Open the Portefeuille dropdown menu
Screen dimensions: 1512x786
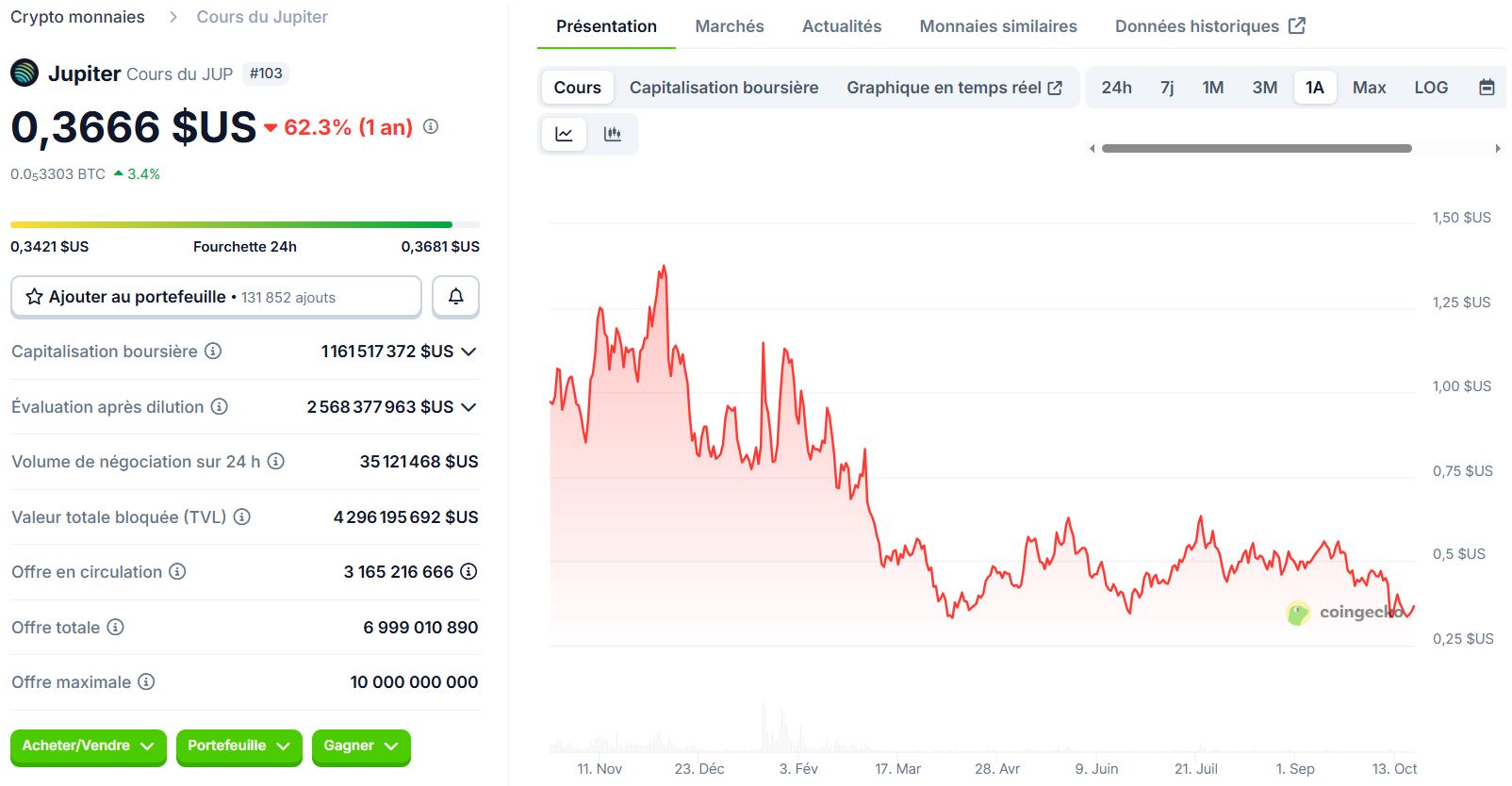238,746
